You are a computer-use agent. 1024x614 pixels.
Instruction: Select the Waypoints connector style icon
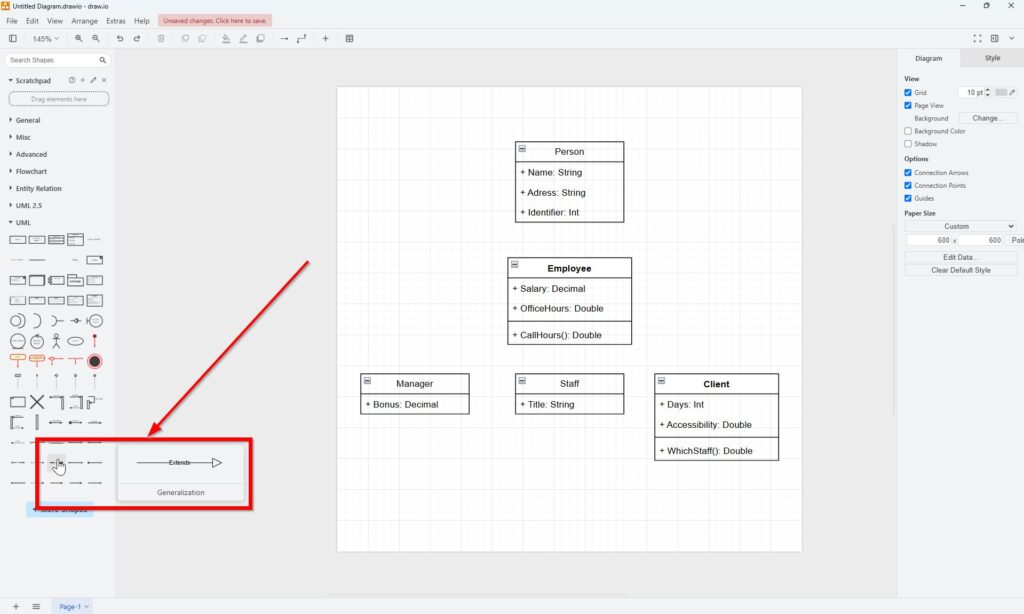click(x=301, y=38)
